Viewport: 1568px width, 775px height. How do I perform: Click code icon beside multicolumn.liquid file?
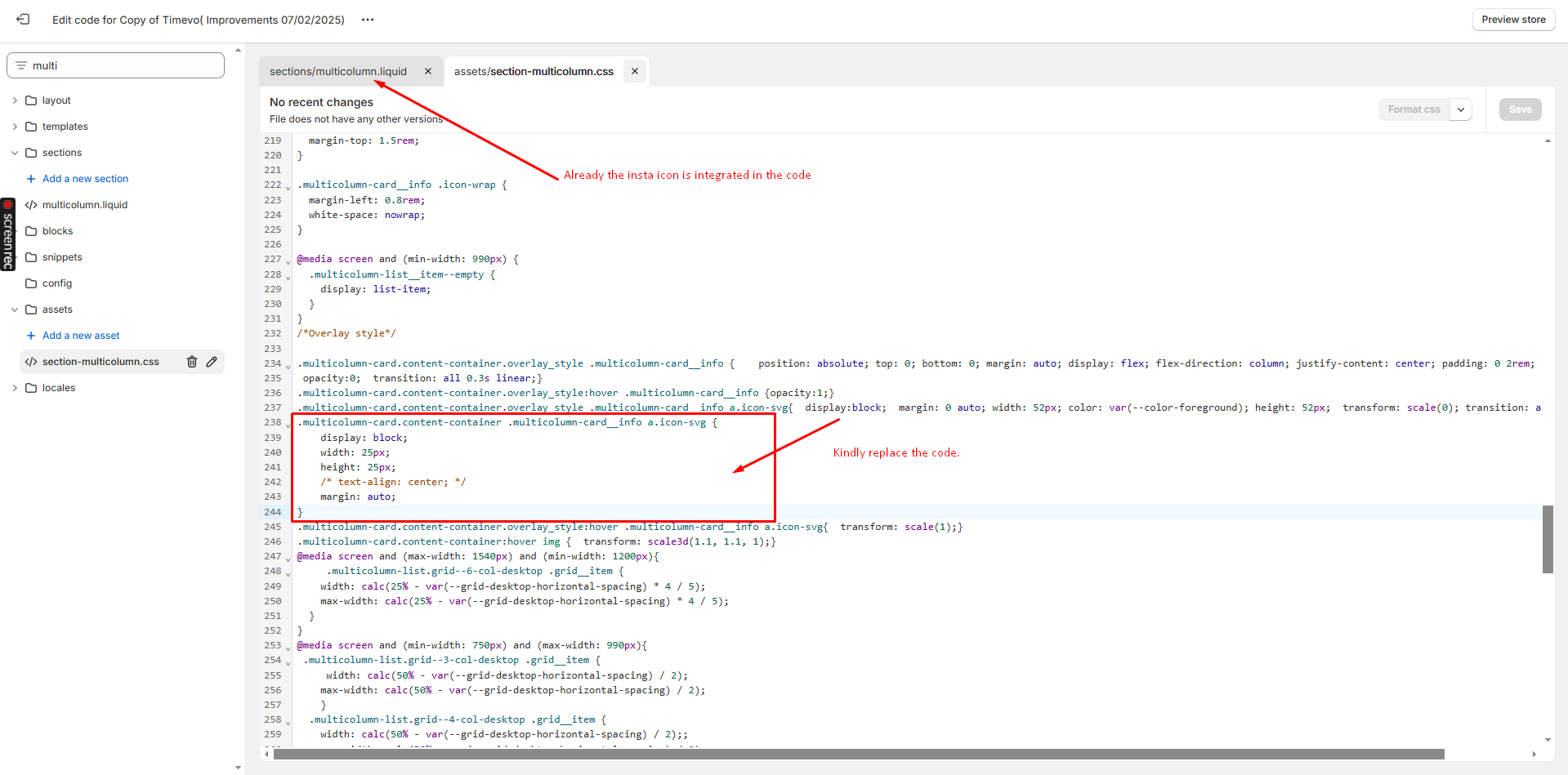click(31, 205)
